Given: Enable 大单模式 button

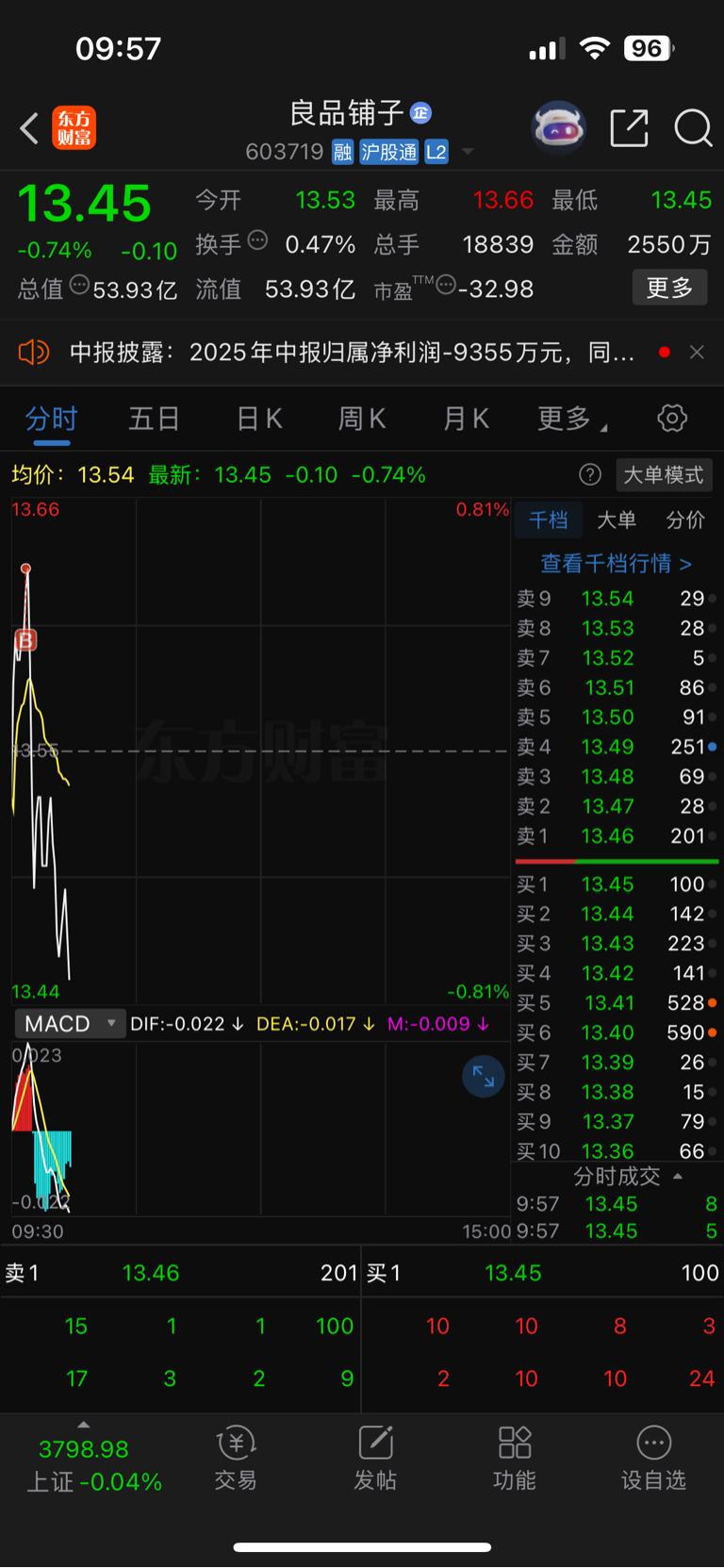Looking at the screenshot, I should tap(664, 474).
